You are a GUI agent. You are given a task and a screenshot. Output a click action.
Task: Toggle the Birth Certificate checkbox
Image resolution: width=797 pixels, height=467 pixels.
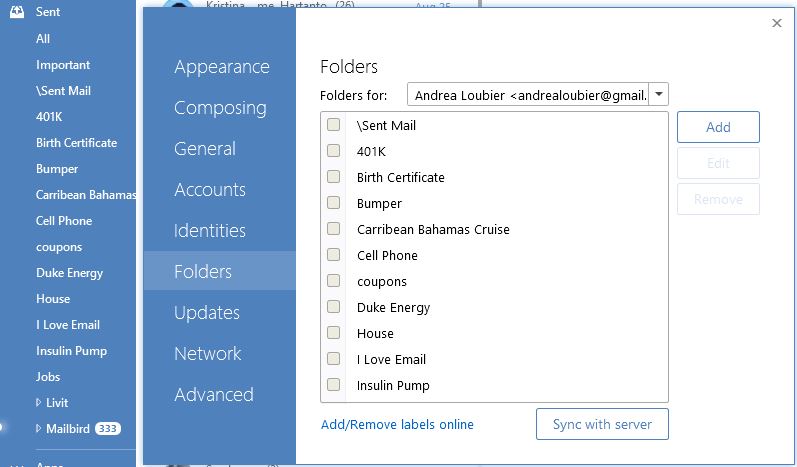click(334, 177)
